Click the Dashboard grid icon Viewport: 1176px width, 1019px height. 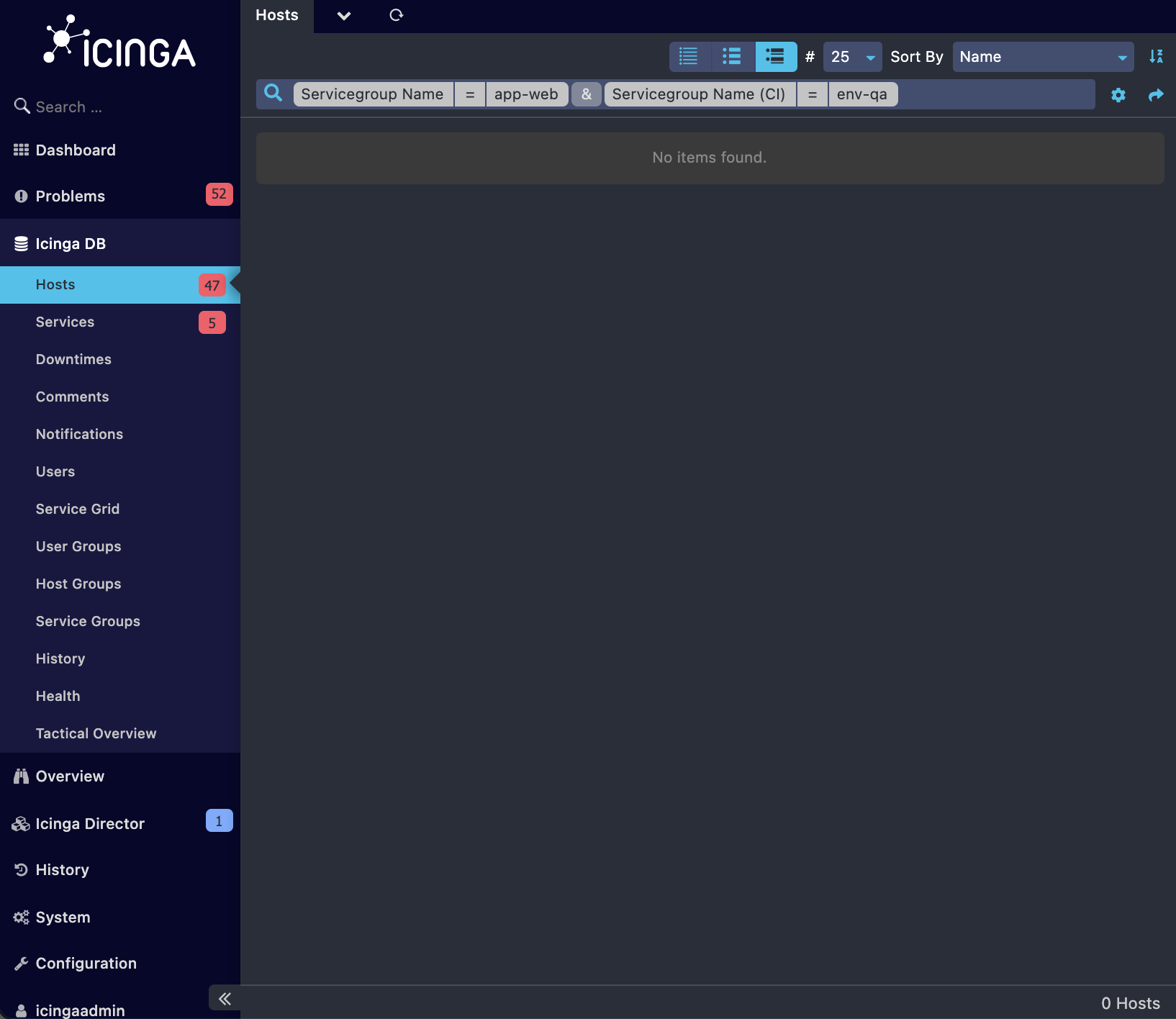point(21,150)
